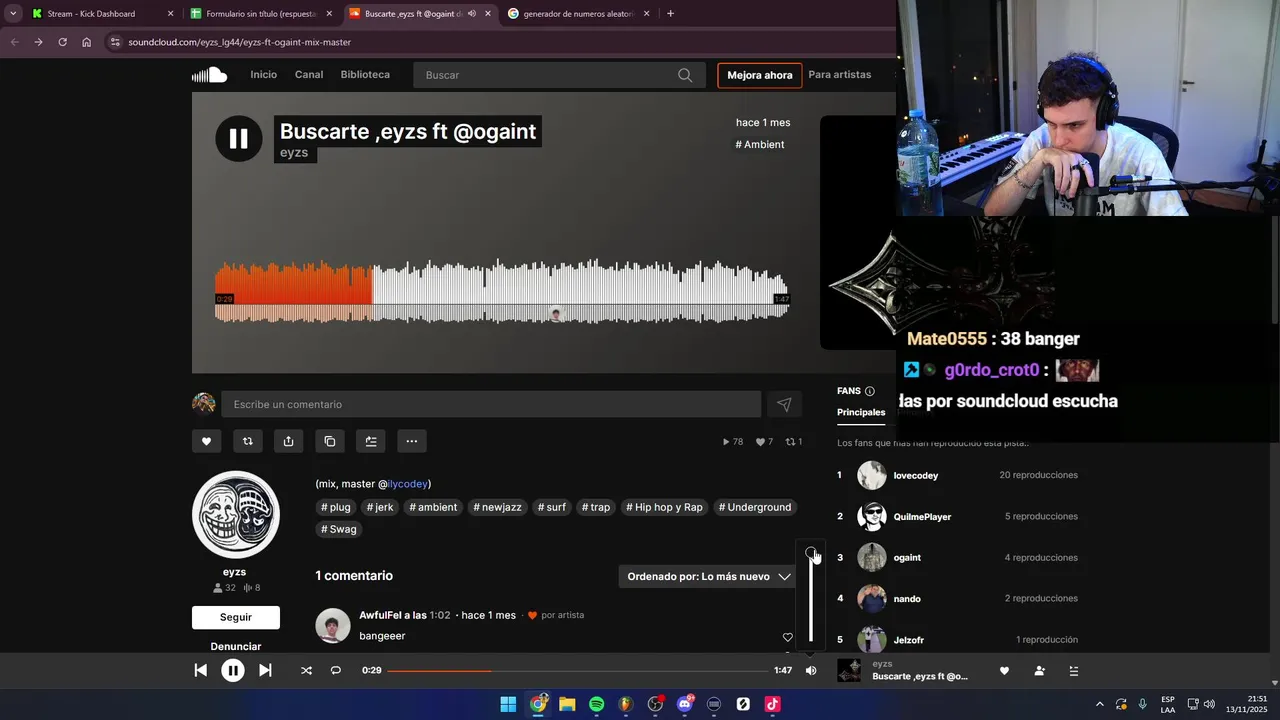Add track to next up queue icon
1280x720 pixels.
pos(370,441)
